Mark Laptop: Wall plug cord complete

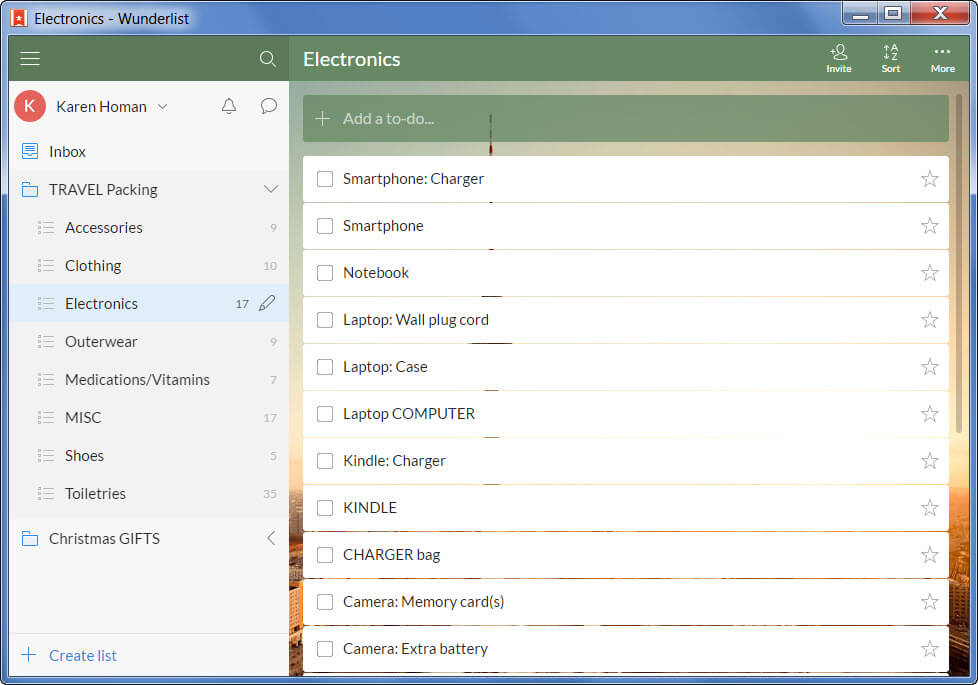325,320
